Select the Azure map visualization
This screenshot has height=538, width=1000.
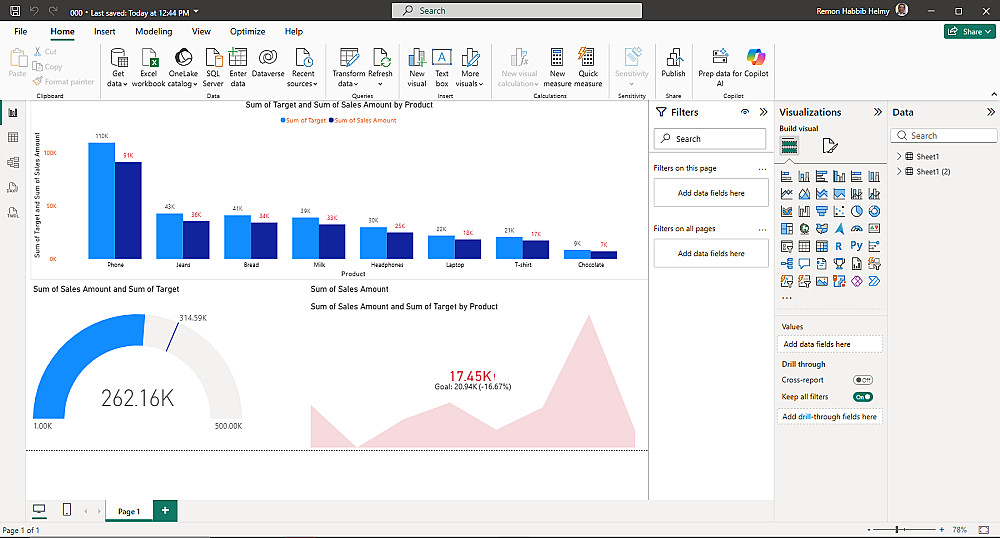click(839, 228)
